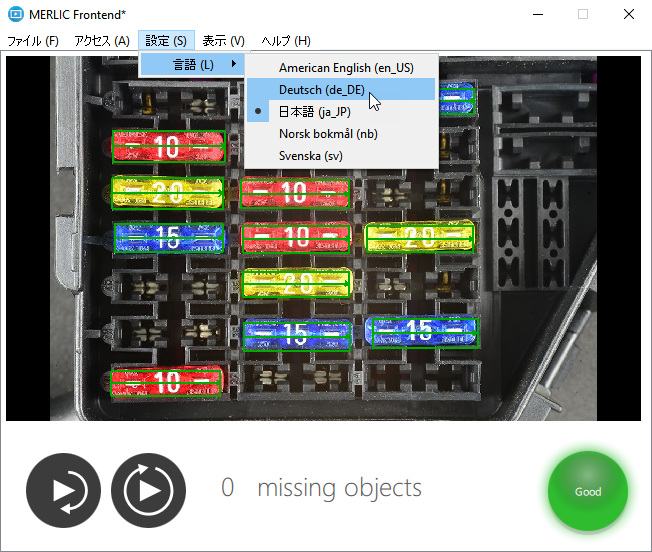Image resolution: width=652 pixels, height=552 pixels.
Task: Open the 表示 (V) menu
Action: [223, 41]
